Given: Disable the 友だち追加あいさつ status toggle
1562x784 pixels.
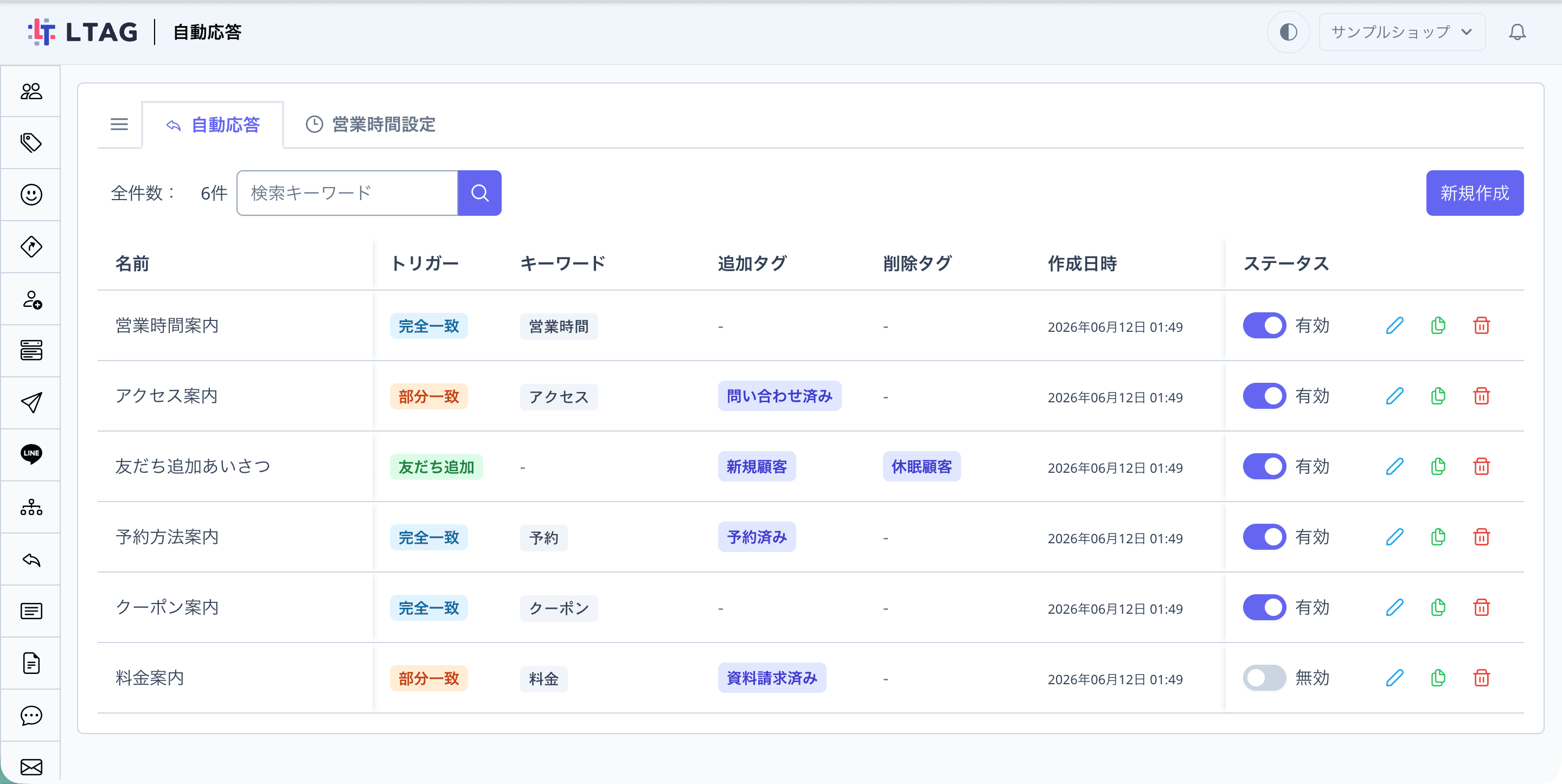Looking at the screenshot, I should (1264, 466).
